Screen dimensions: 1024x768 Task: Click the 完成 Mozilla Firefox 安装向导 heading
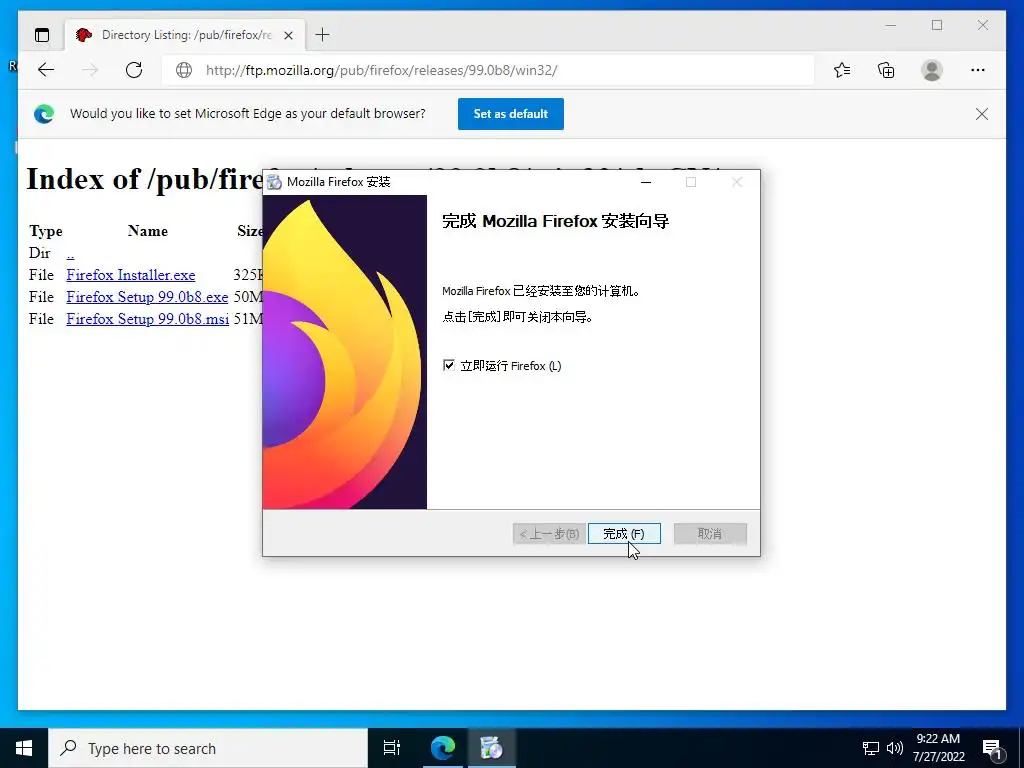(555, 221)
